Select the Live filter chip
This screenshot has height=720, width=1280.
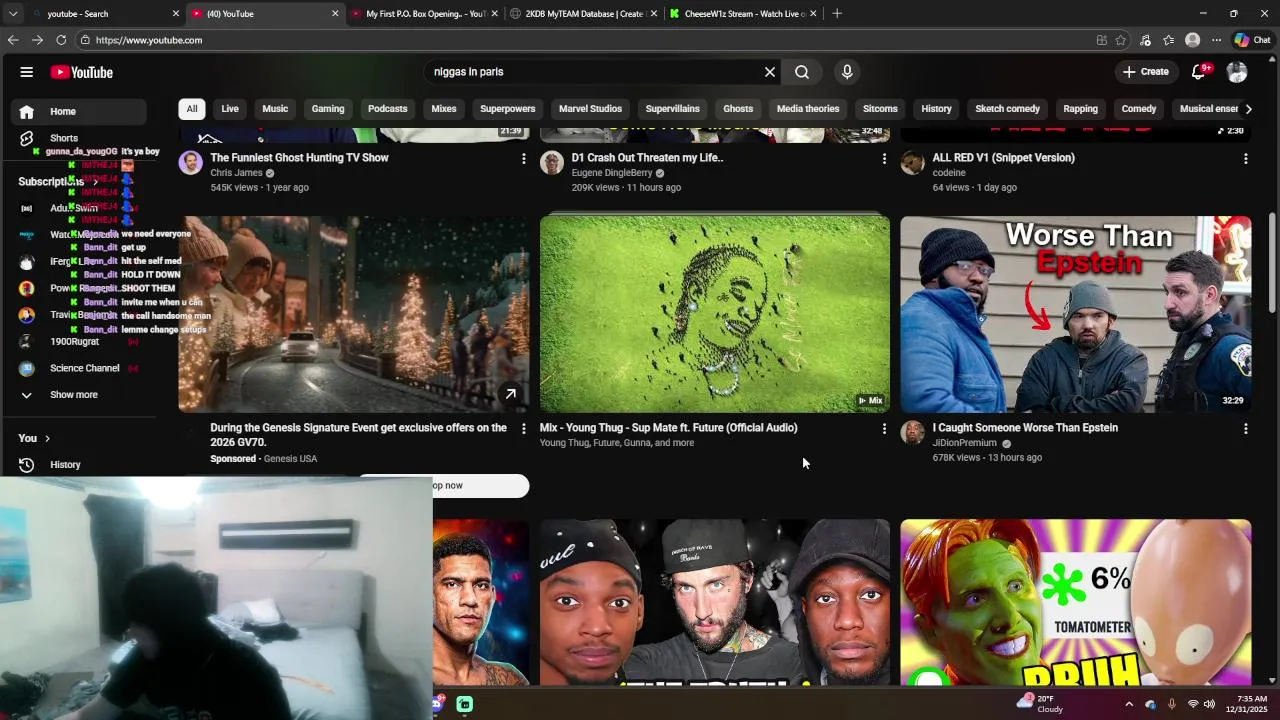point(230,109)
